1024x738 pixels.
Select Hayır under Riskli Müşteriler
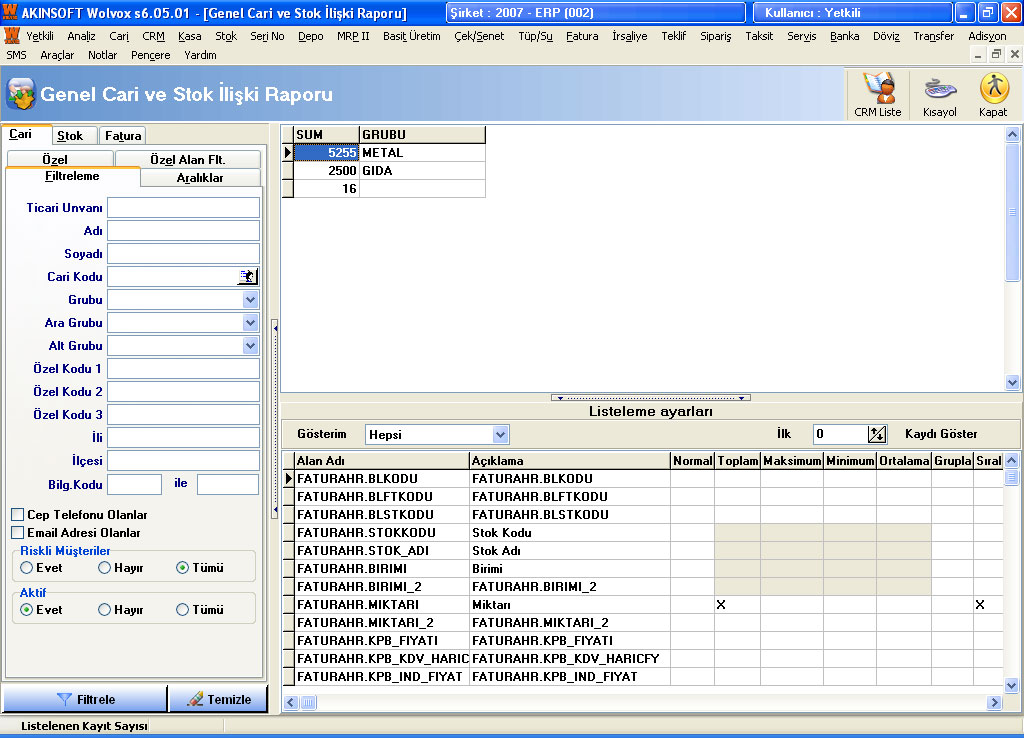(x=104, y=568)
